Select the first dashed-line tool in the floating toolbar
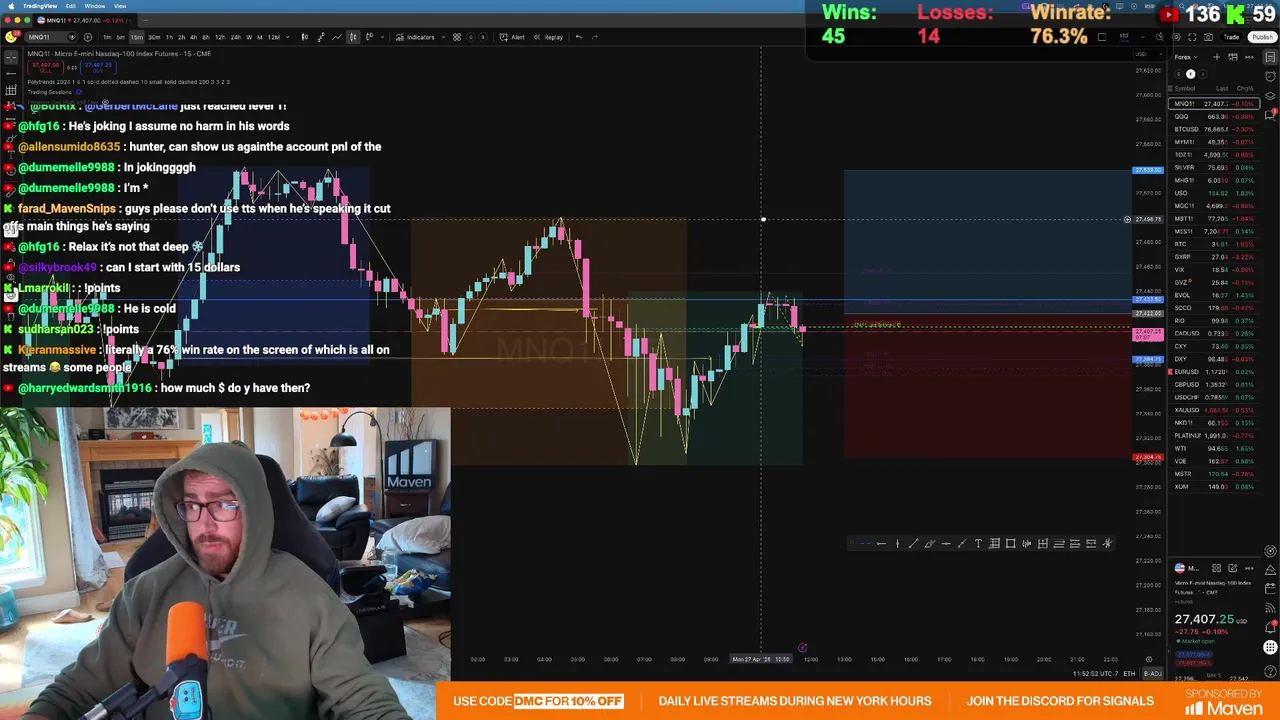This screenshot has height=720, width=1280. [x=866, y=543]
